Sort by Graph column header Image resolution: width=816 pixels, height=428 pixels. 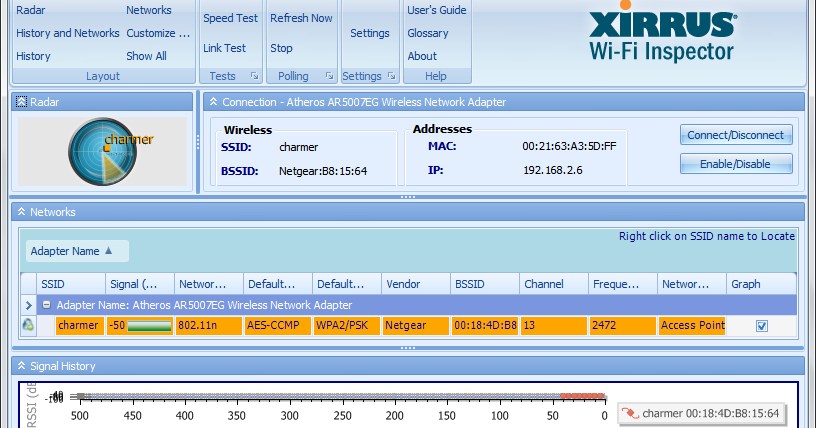(x=761, y=284)
